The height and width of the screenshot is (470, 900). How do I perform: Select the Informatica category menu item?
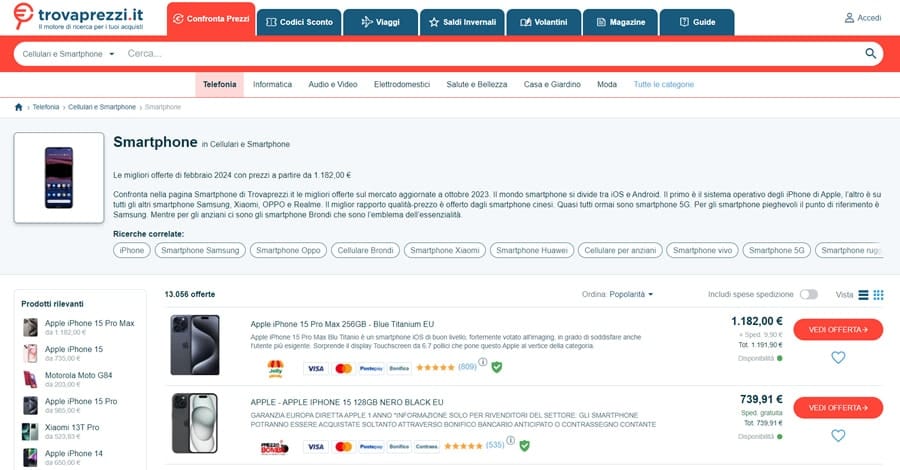point(272,84)
